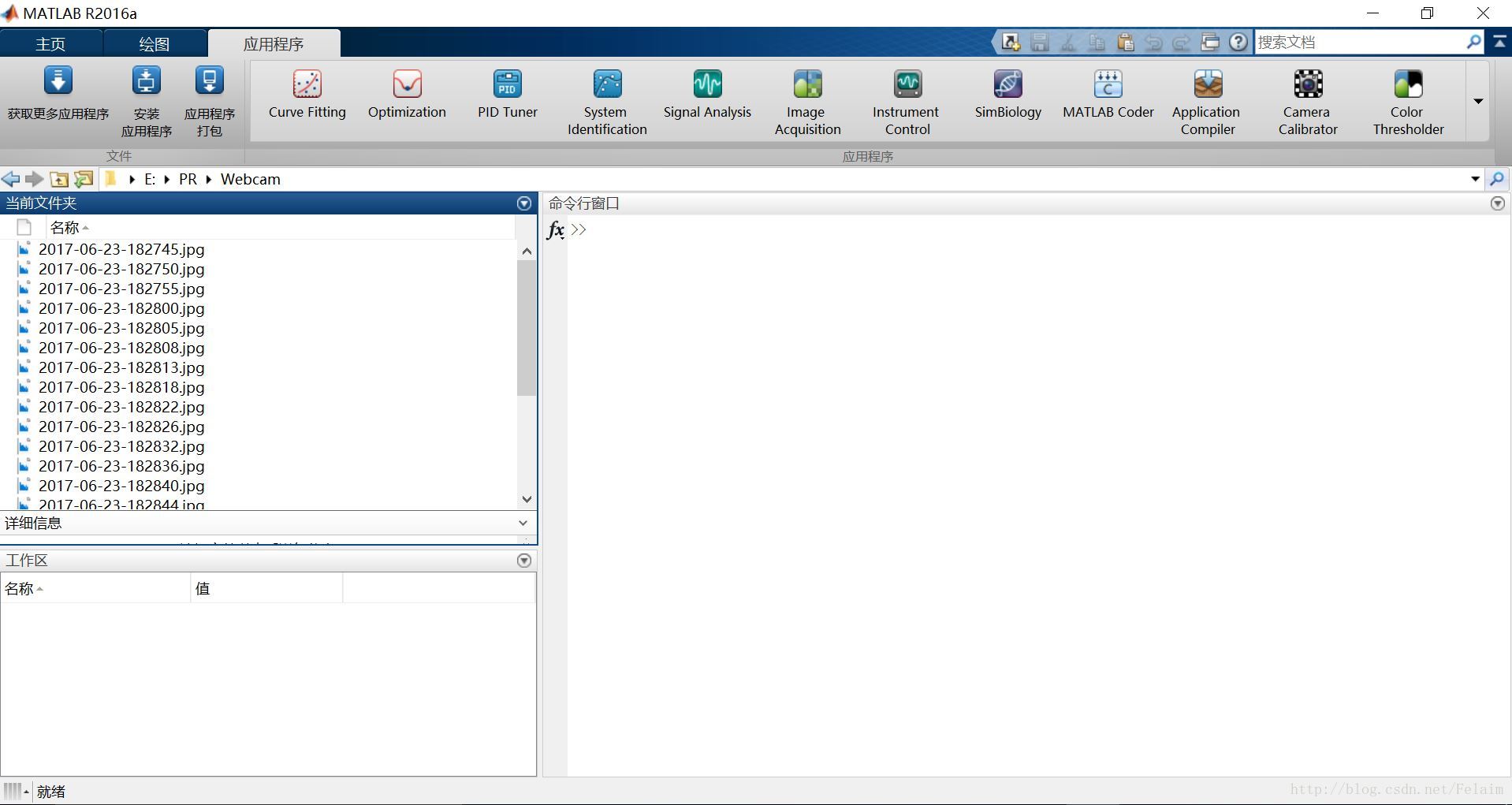This screenshot has width=1512, height=805.
Task: Open the Curve Fitting app
Action: point(307,96)
